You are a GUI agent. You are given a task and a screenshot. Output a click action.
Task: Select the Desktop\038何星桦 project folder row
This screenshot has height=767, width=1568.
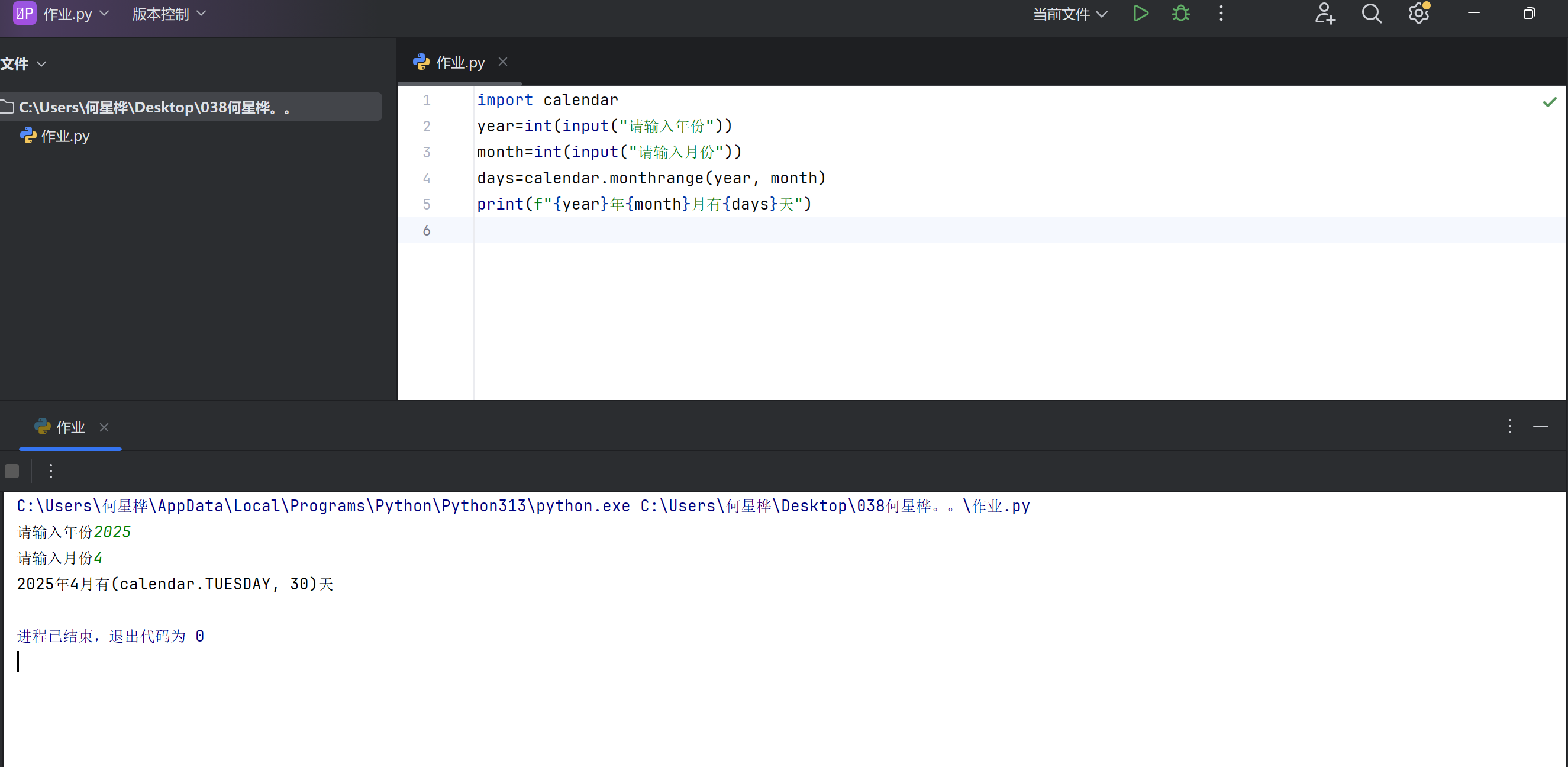point(191,107)
